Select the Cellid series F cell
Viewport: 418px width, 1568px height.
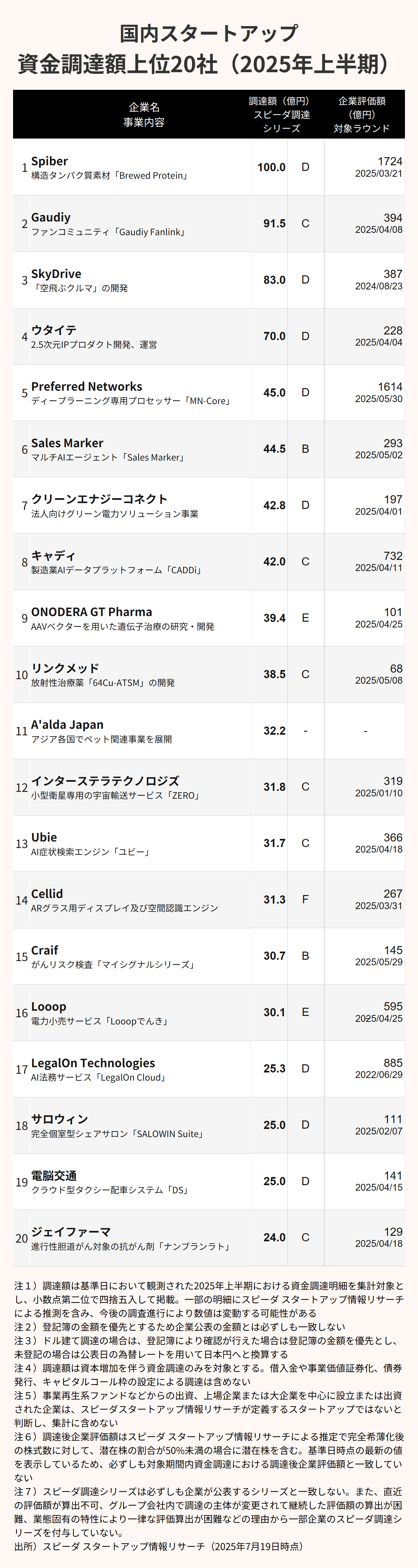click(x=305, y=899)
